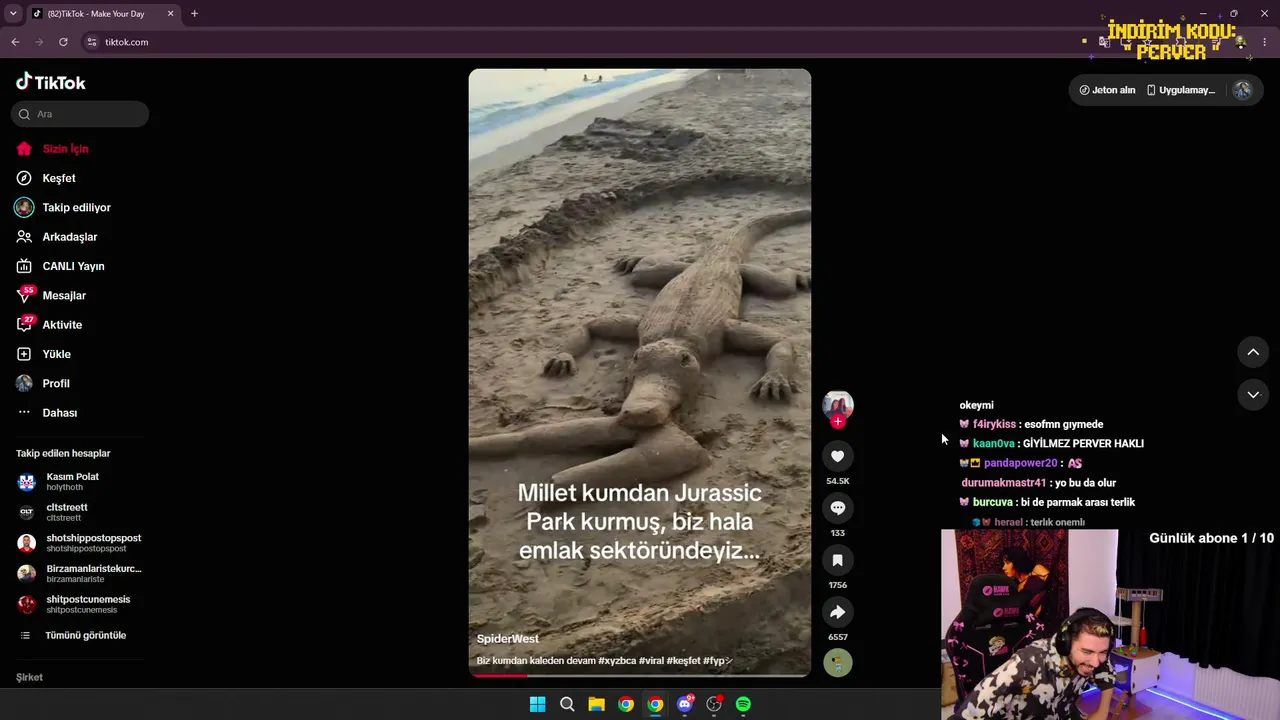Open a new browser tab
The height and width of the screenshot is (720, 1280).
[x=194, y=13]
